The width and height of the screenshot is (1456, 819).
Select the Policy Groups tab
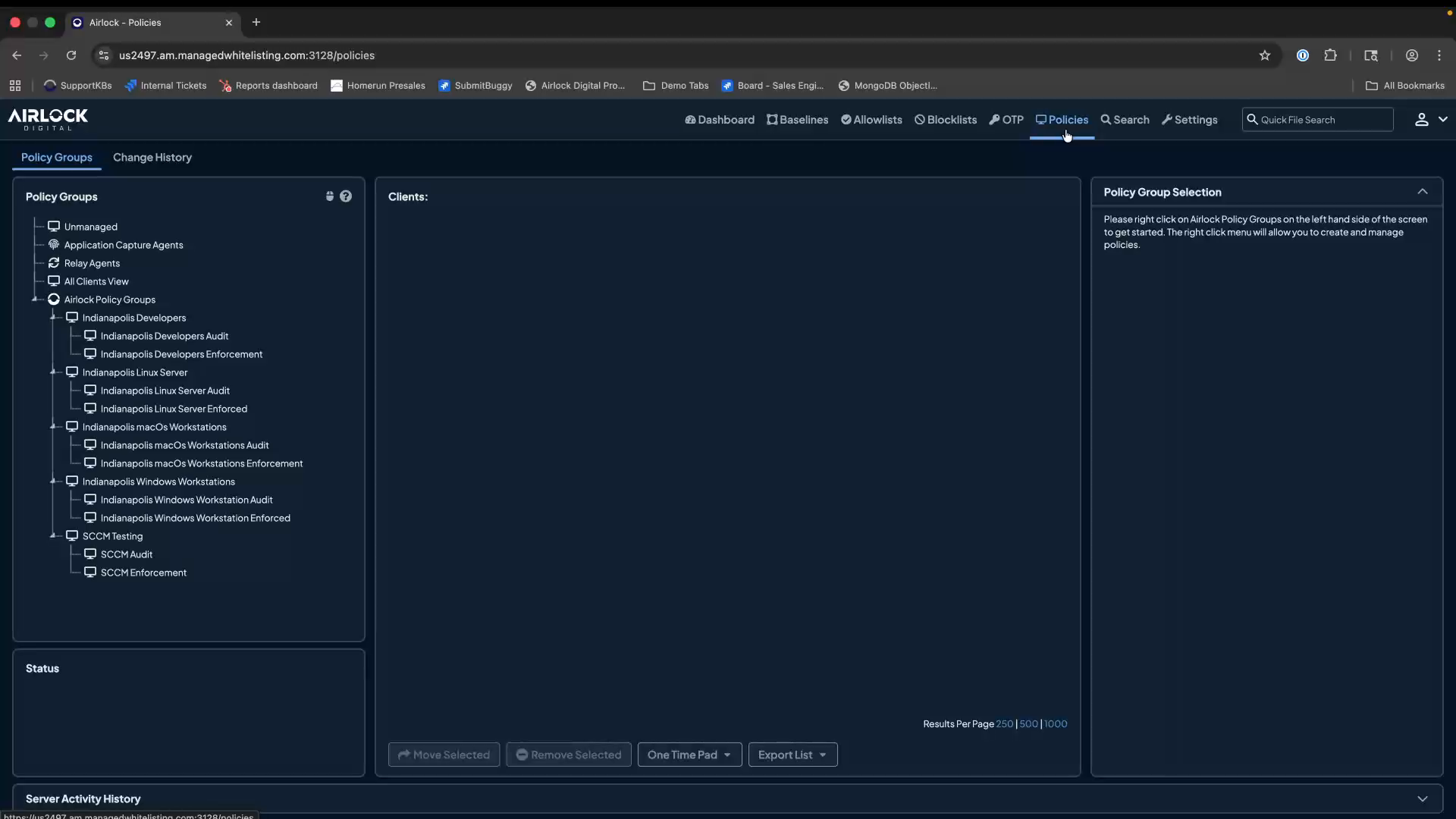pyautogui.click(x=55, y=158)
